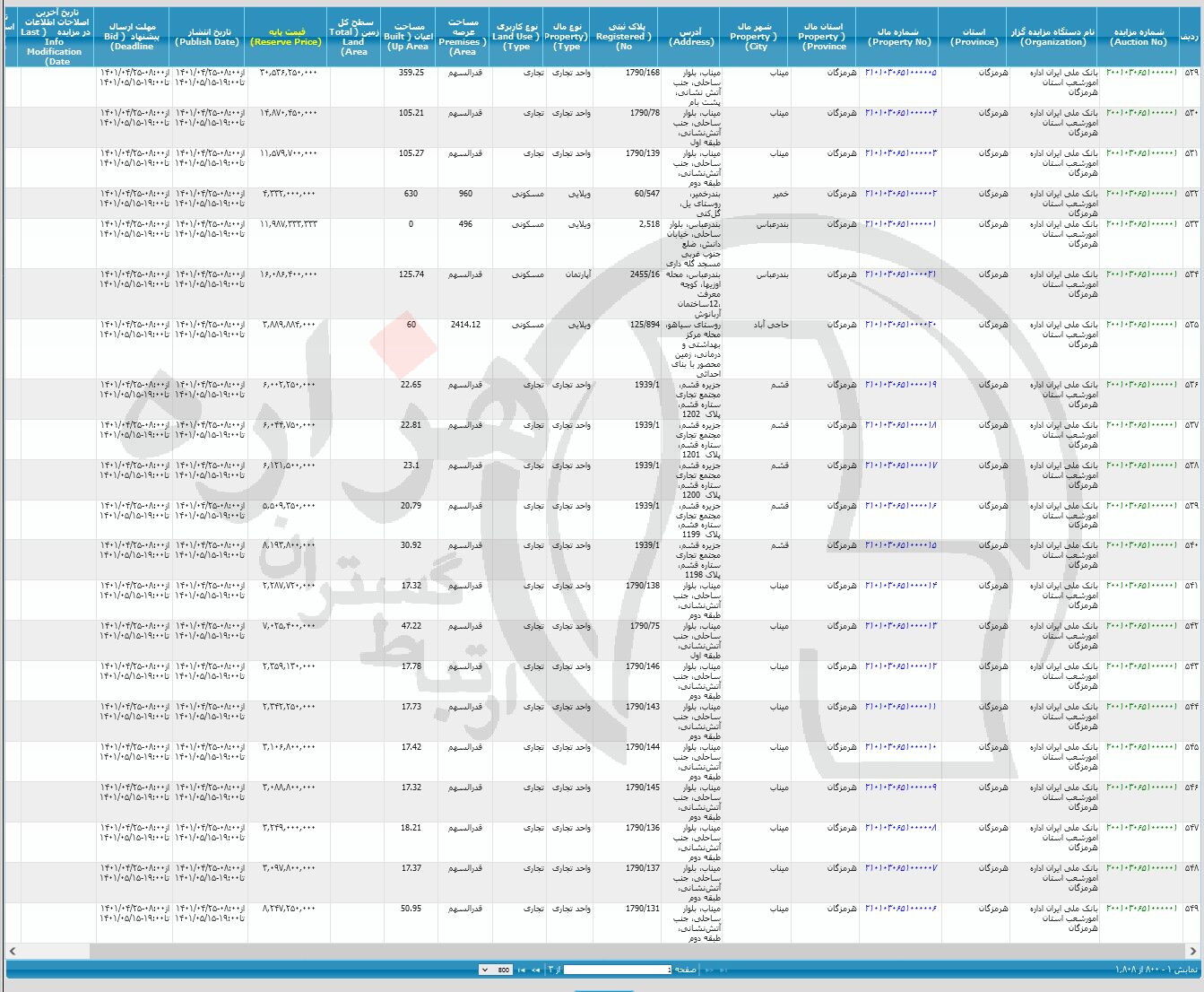
Task: Open the property number link in row 543
Action: tap(901, 666)
